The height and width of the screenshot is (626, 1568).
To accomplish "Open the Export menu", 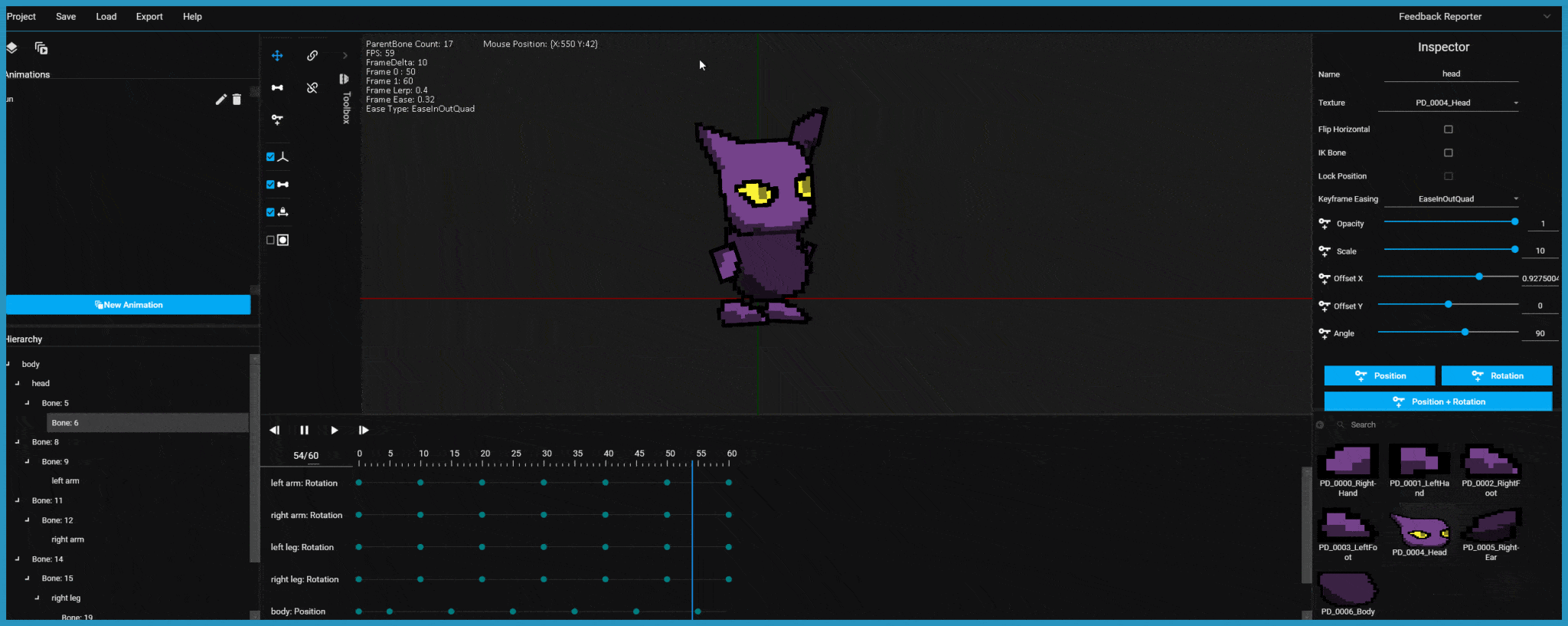I will pos(149,17).
